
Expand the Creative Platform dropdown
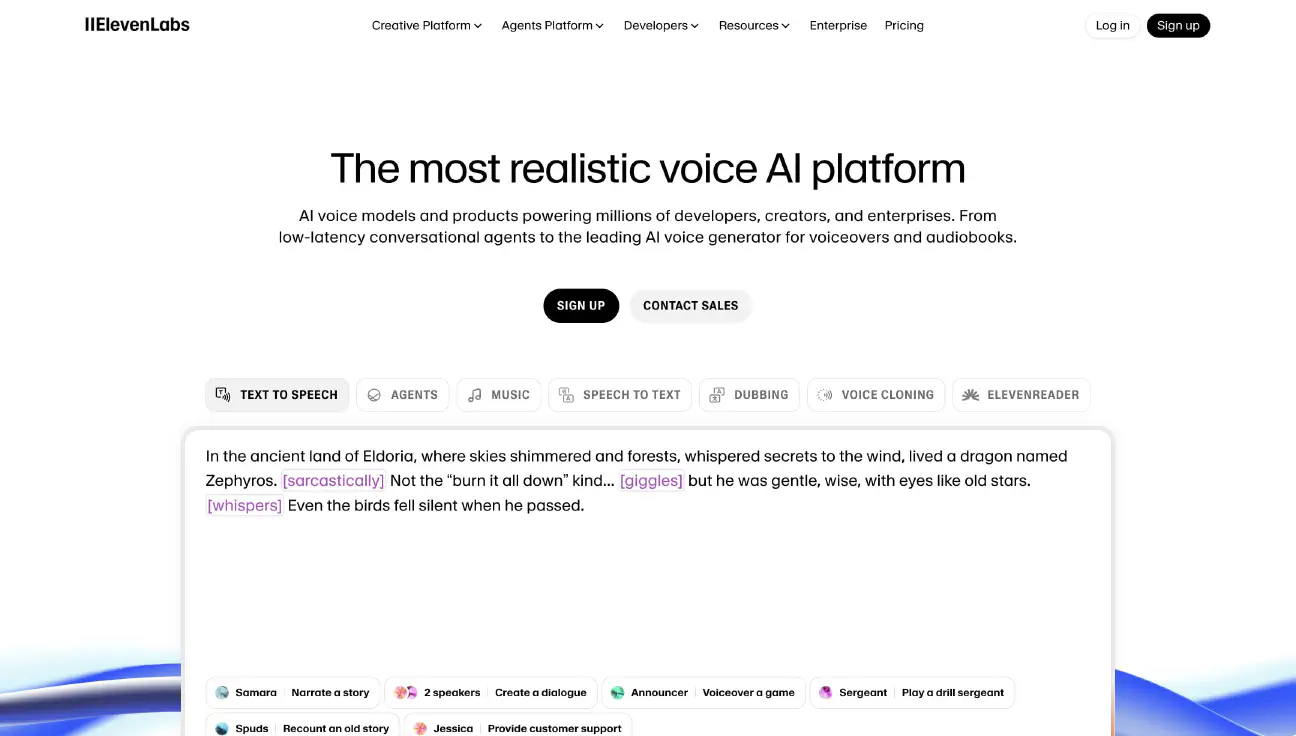[427, 25]
